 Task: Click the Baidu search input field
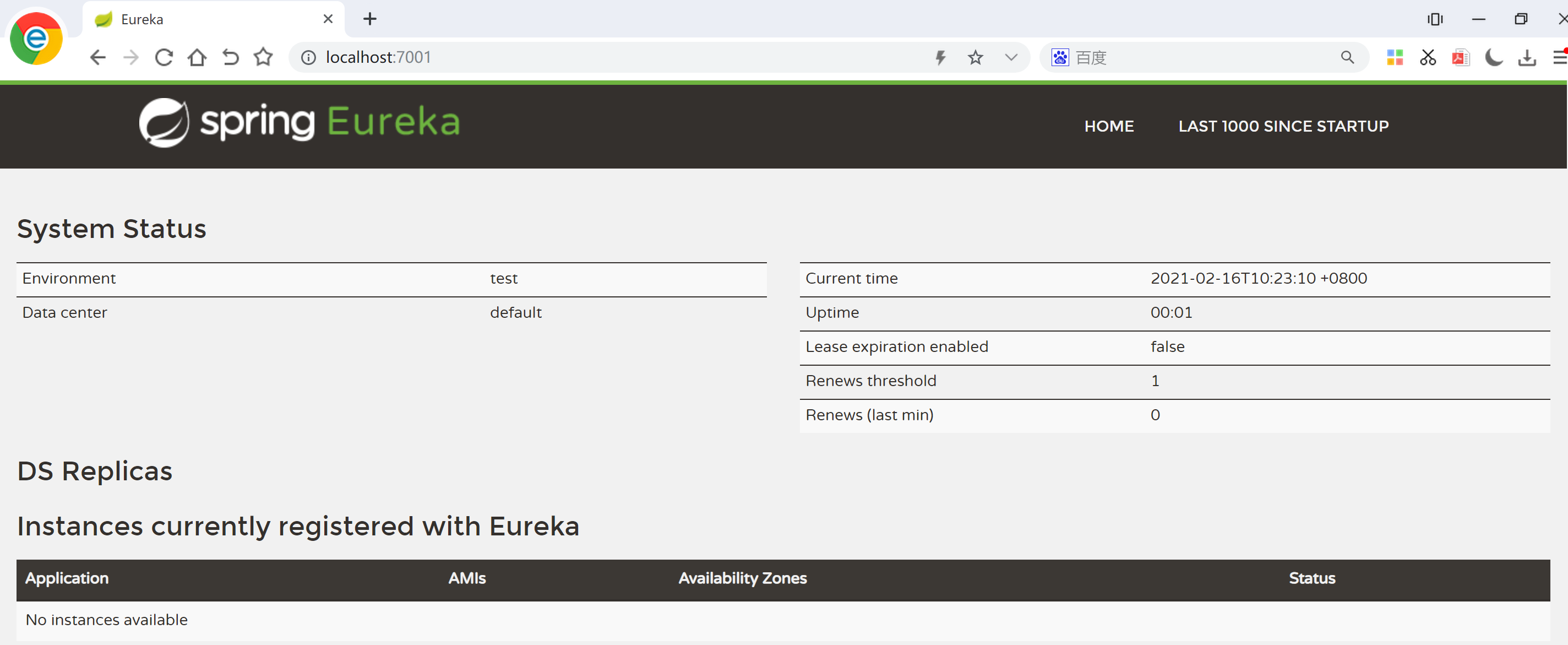pyautogui.click(x=1211, y=58)
